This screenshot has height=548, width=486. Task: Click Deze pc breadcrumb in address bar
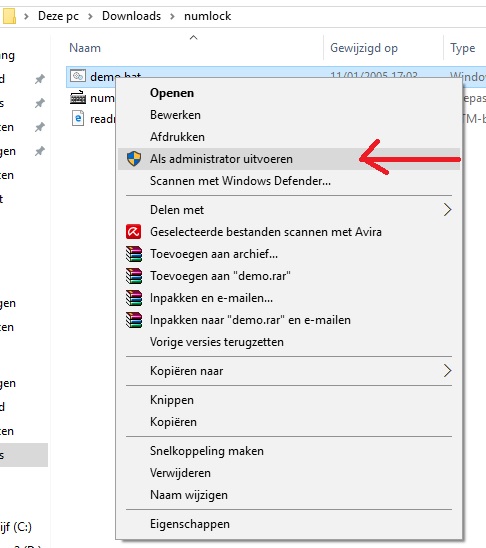click(x=58, y=16)
